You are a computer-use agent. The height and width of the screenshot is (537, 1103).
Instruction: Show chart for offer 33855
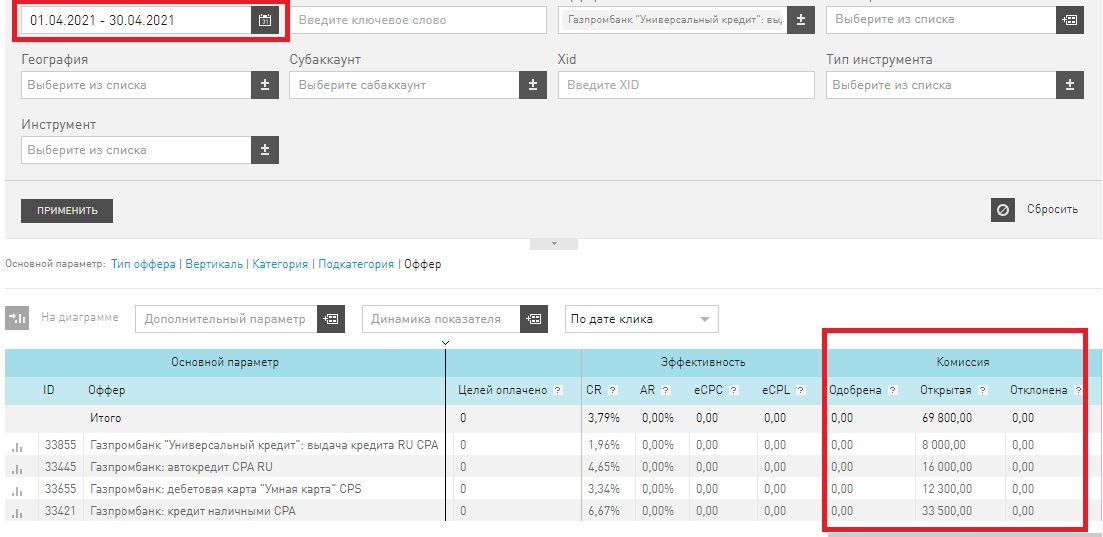[x=18, y=446]
